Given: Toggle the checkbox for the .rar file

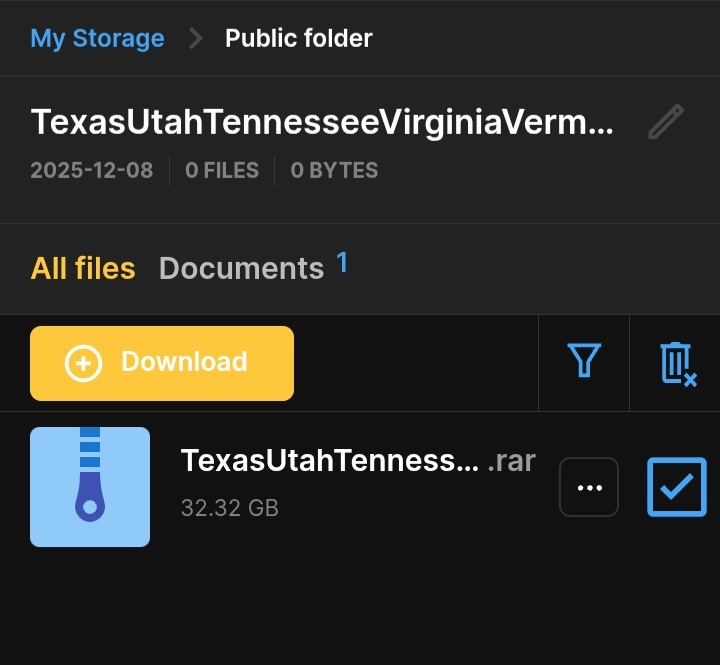Looking at the screenshot, I should (x=677, y=487).
